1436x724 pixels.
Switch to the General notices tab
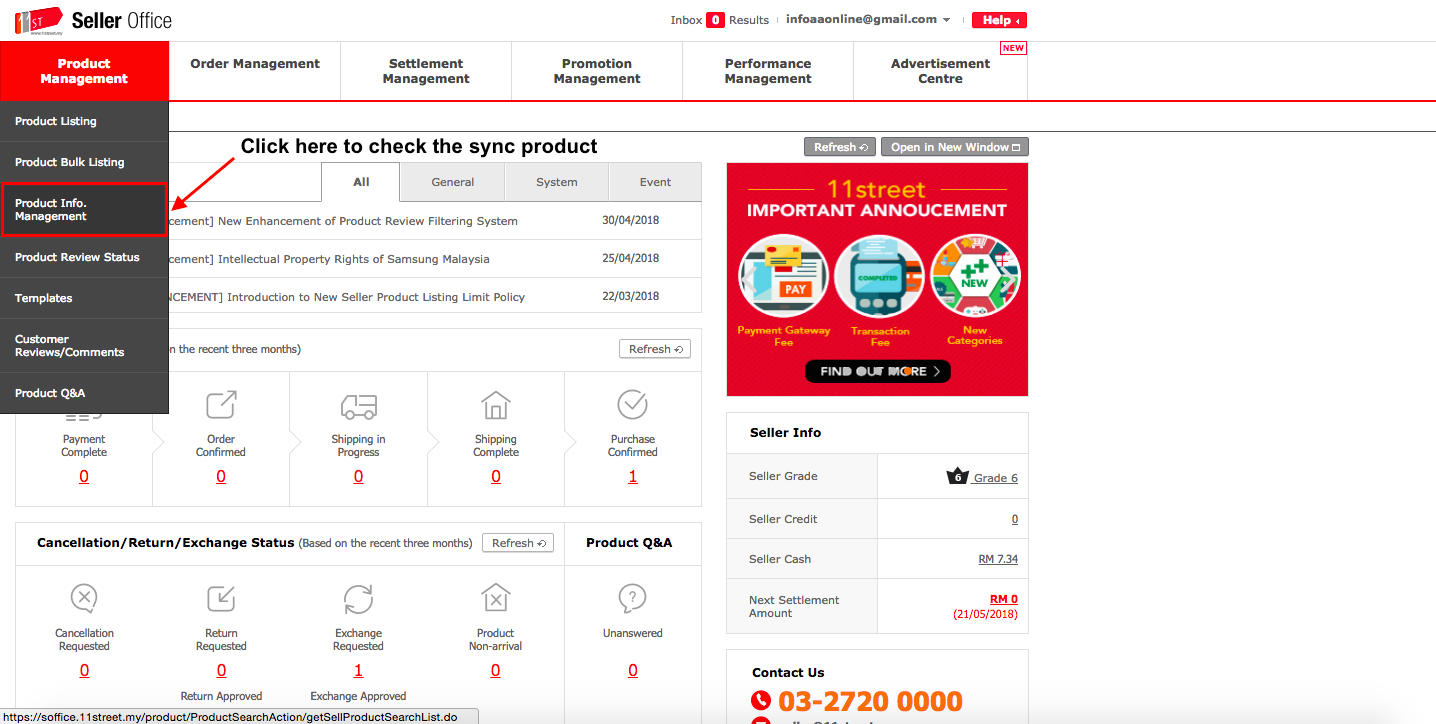[x=453, y=182]
